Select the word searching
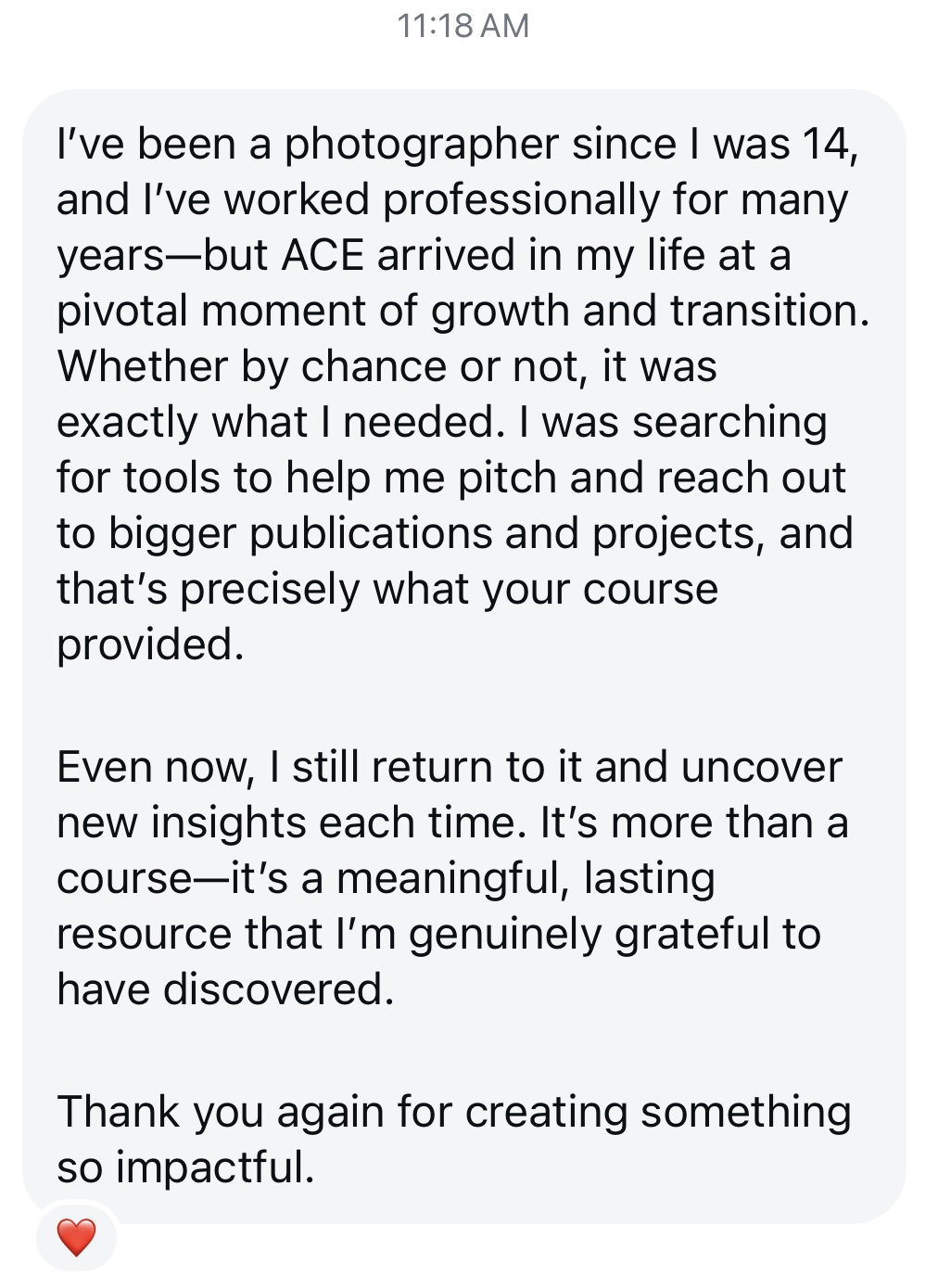 point(729,423)
